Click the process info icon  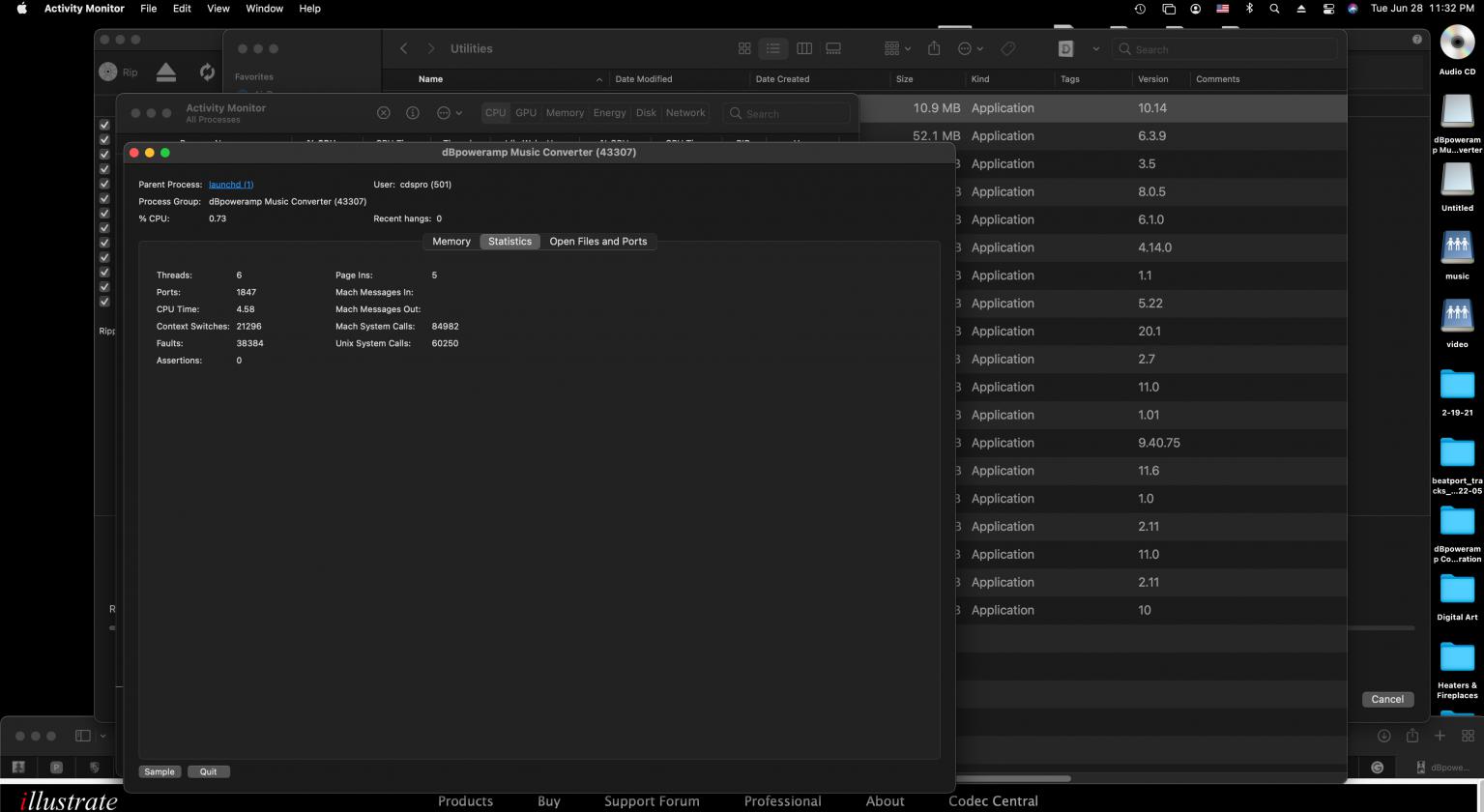(x=413, y=113)
